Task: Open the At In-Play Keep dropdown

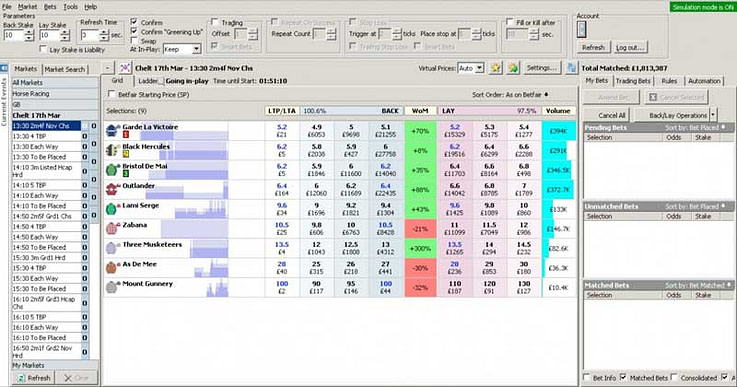Action: (x=196, y=49)
